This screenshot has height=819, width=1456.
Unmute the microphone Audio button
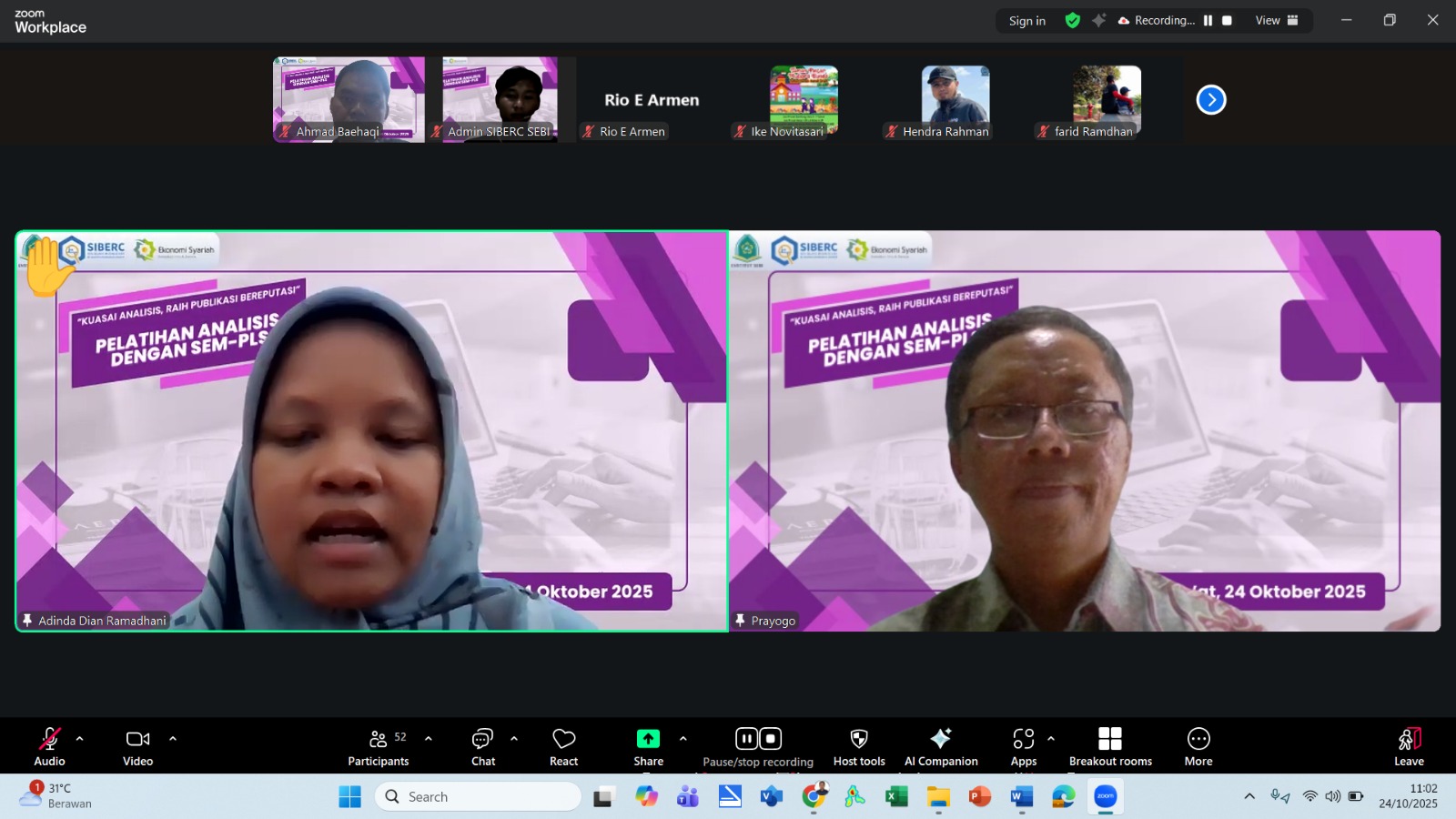[x=49, y=746]
